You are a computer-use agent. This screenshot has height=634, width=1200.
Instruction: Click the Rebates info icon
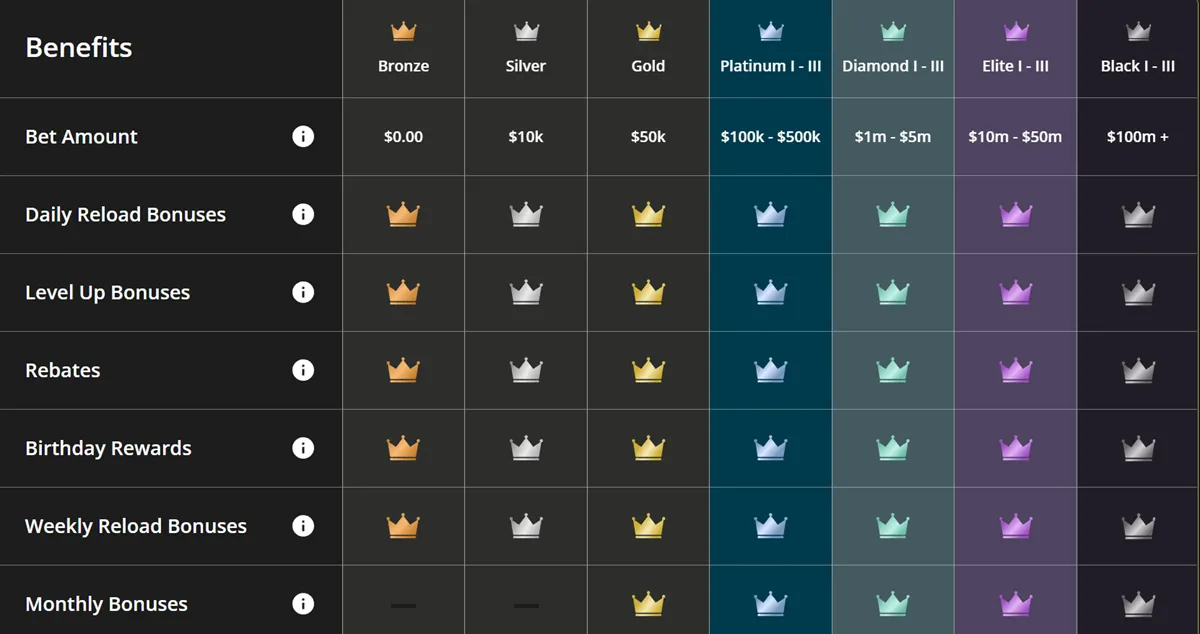tap(303, 370)
